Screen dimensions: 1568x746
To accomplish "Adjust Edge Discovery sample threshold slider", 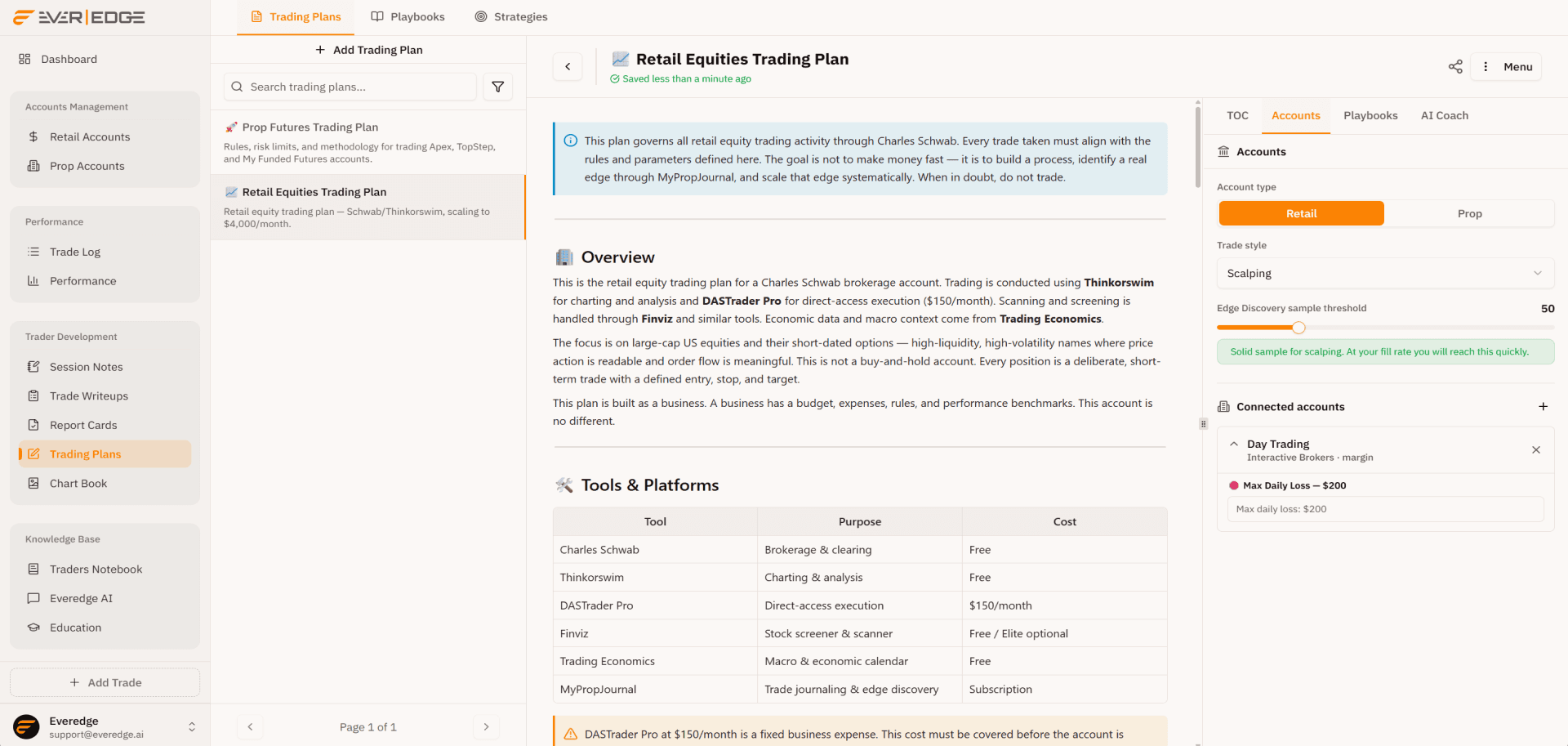I will pos(1298,328).
